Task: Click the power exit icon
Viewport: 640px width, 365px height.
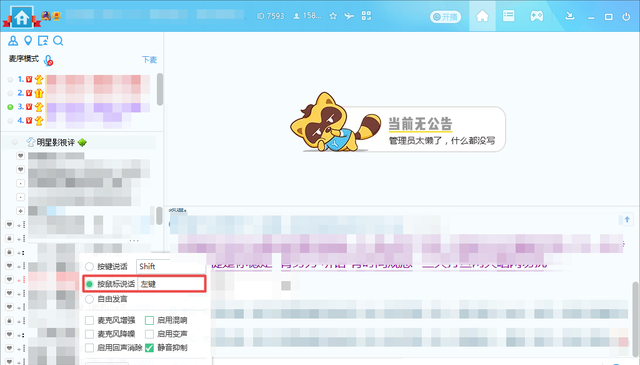Action: pos(626,17)
